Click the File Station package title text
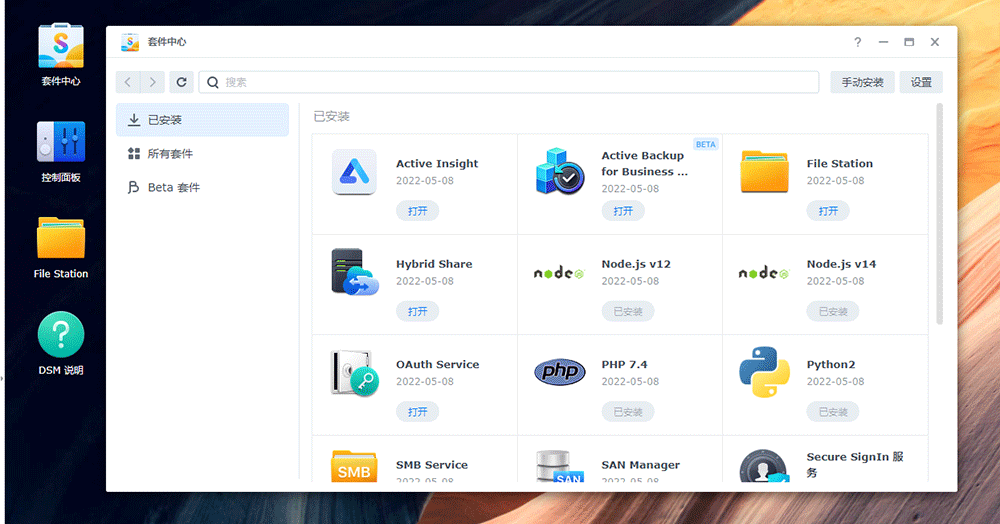1000x524 pixels. coord(839,164)
